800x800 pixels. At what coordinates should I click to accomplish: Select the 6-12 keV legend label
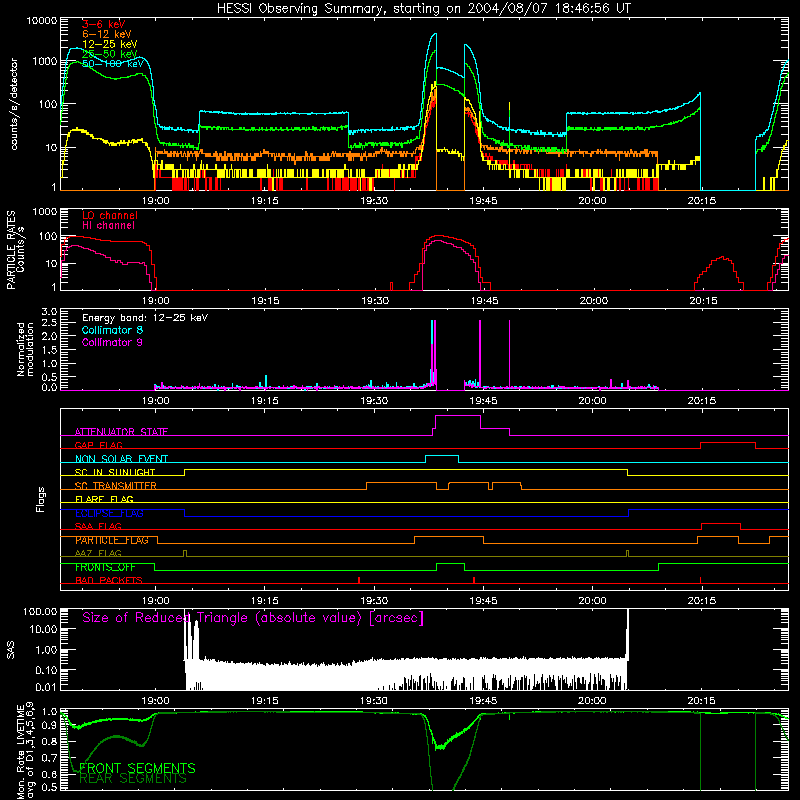click(x=107, y=34)
